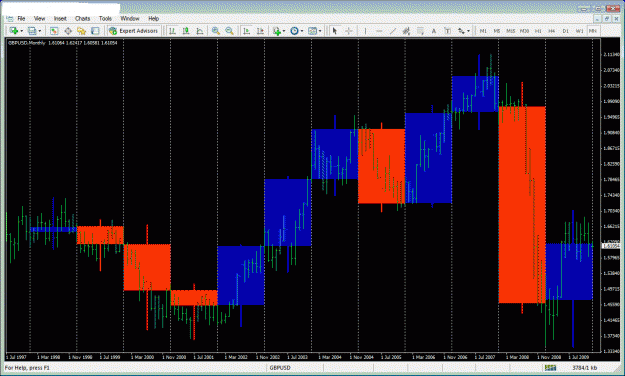Zoom out of the chart
625x376 pixels.
coord(229,31)
